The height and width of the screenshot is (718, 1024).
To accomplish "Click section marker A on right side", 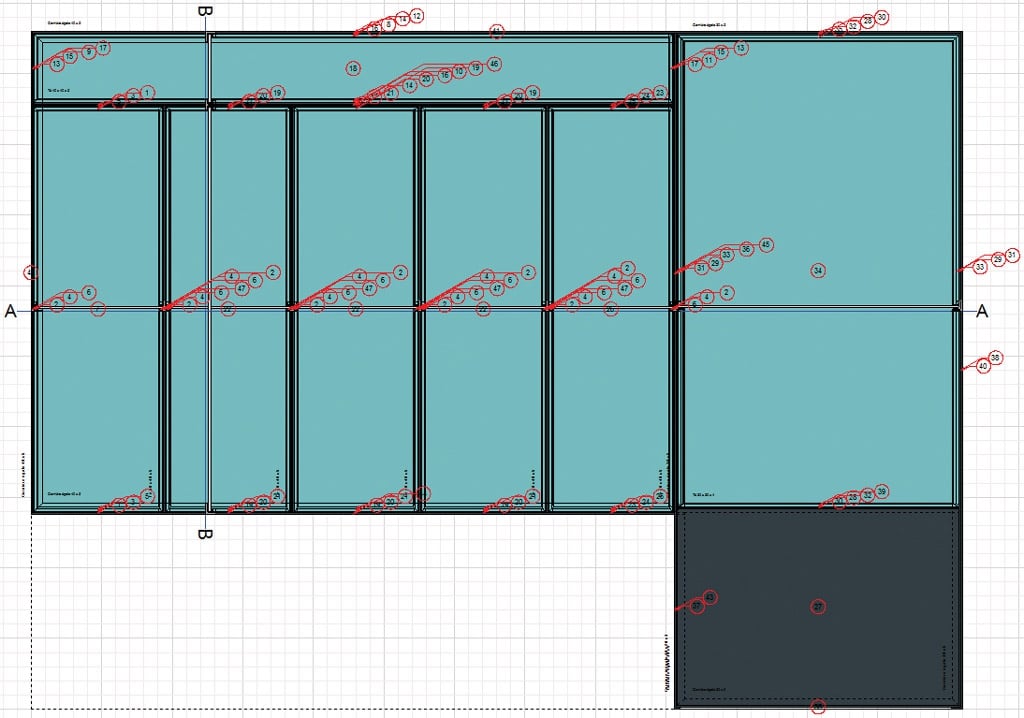I will pos(982,312).
